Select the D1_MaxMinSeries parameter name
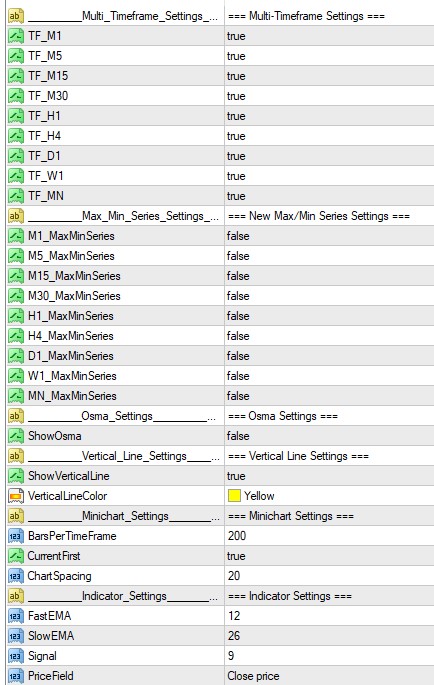This screenshot has width=434, height=685. pos(71,356)
